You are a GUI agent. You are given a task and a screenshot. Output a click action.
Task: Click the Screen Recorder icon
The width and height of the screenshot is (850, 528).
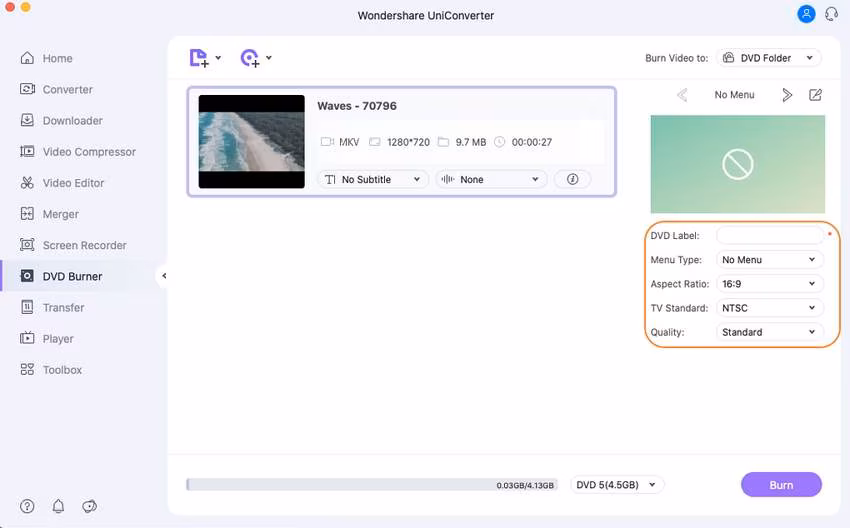(27, 245)
